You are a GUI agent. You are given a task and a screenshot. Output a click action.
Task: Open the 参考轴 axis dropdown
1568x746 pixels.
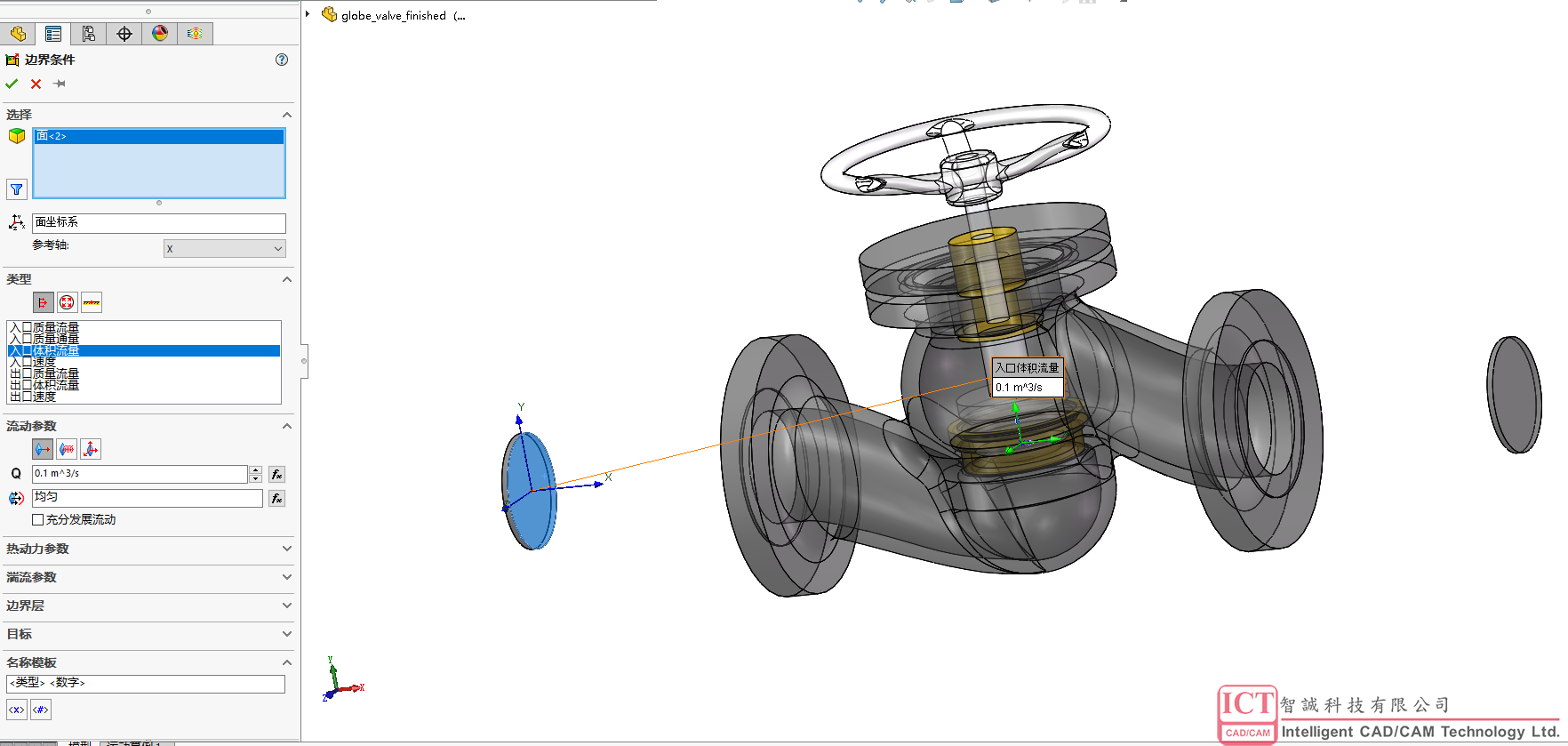point(224,249)
